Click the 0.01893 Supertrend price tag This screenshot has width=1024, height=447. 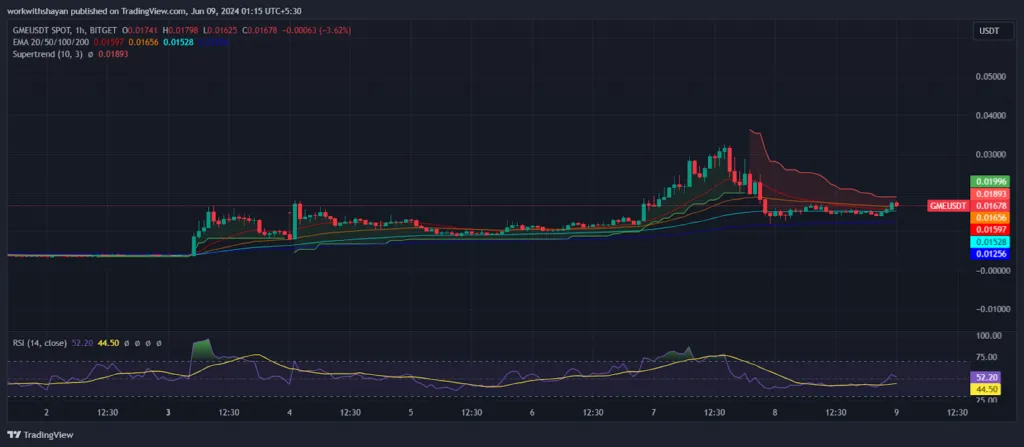(990, 194)
